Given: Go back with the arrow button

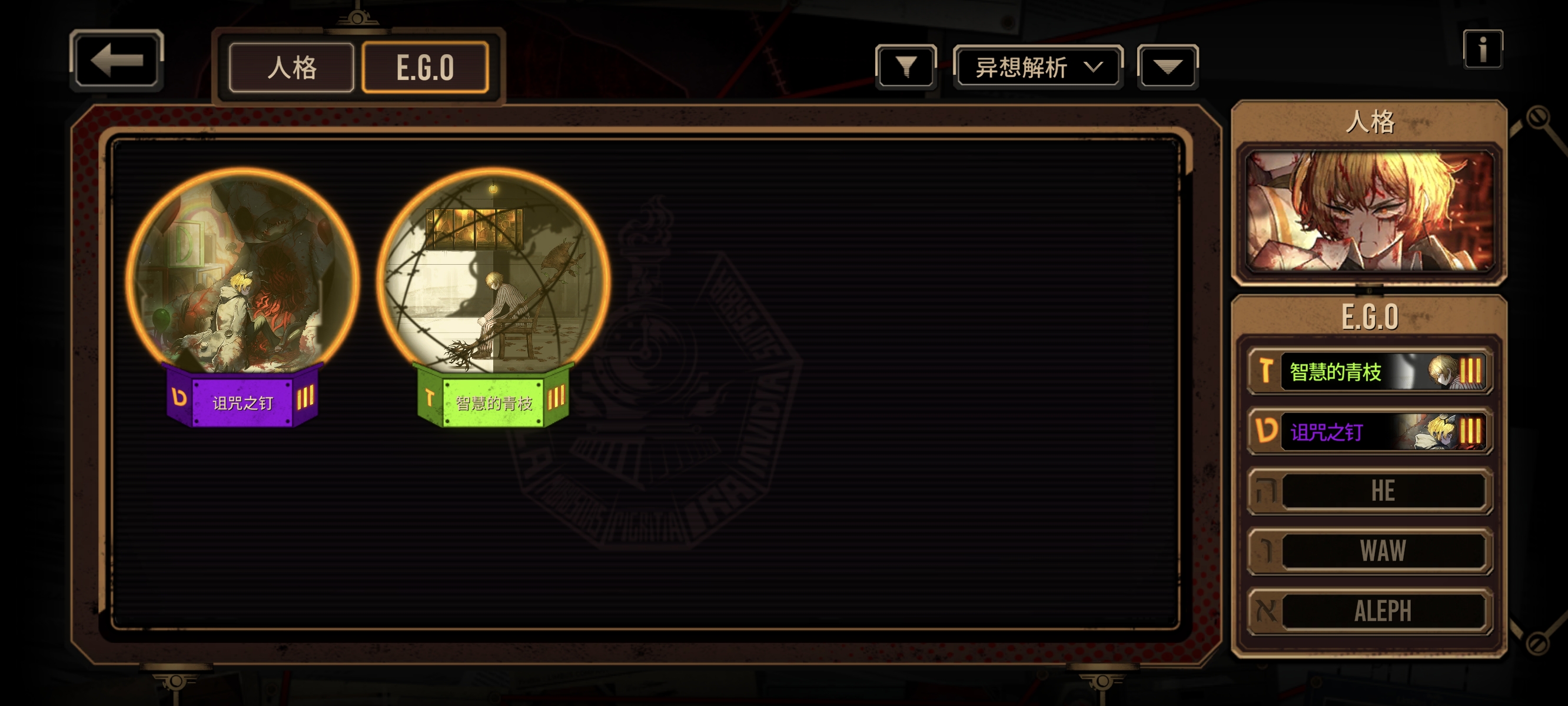Looking at the screenshot, I should point(117,60).
